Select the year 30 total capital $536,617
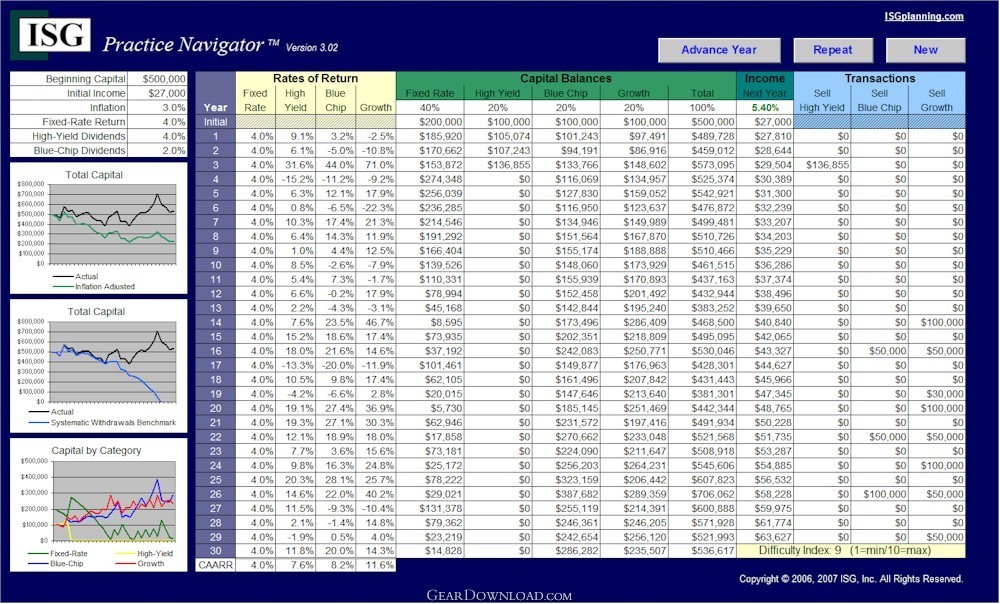 tap(702, 550)
